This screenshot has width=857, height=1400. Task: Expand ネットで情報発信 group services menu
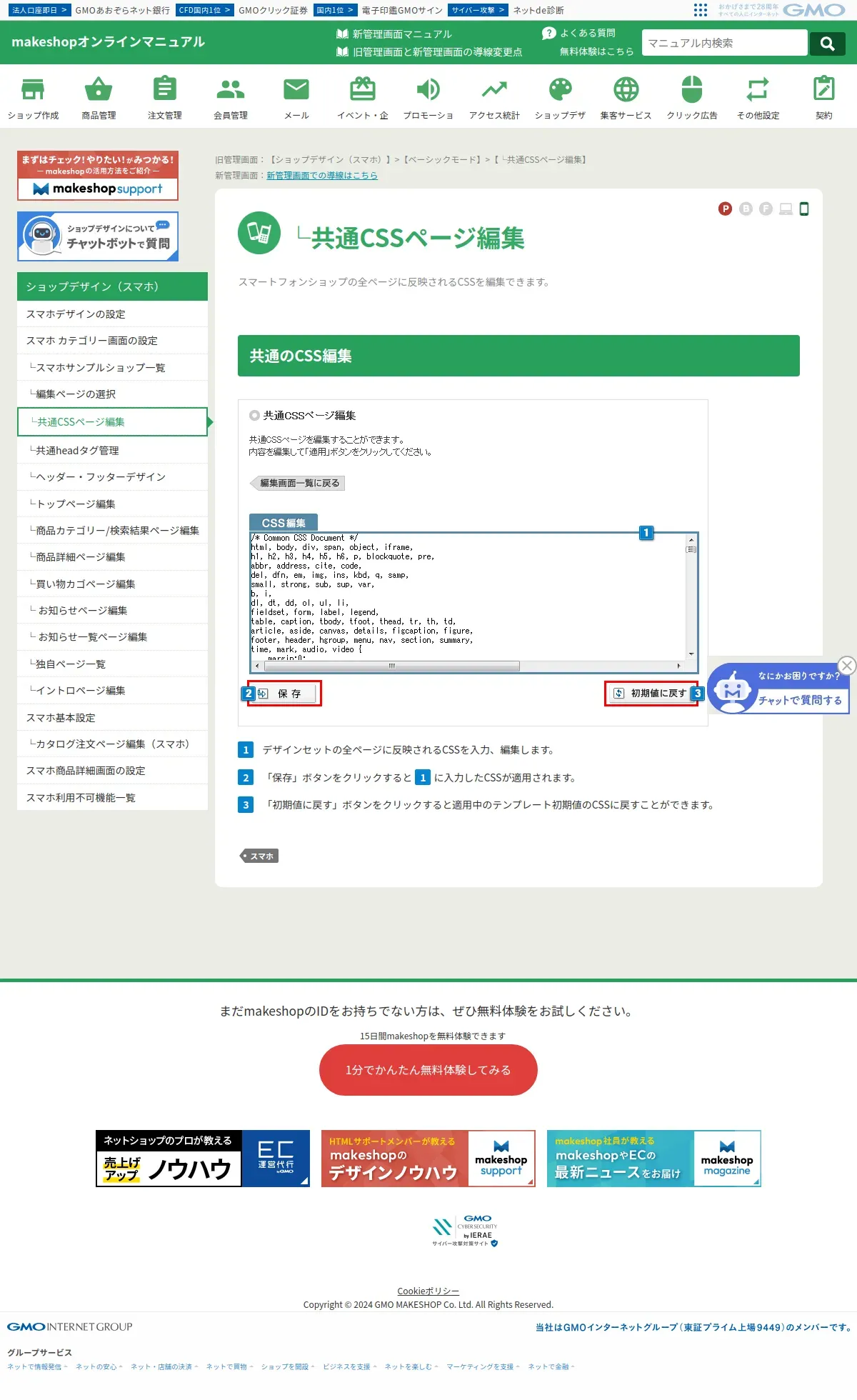pos(37,1366)
